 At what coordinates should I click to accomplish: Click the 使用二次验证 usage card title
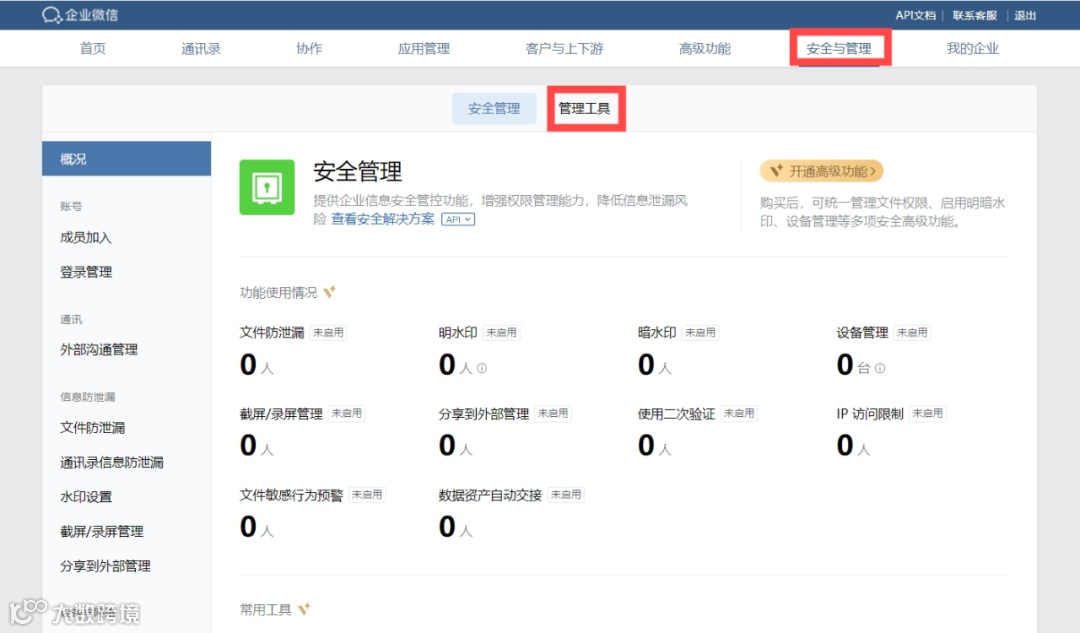676,414
